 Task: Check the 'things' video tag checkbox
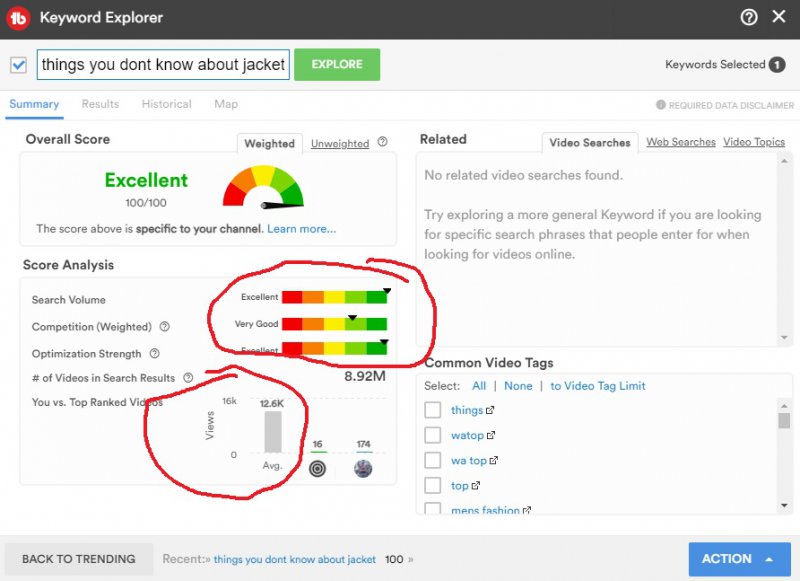click(433, 410)
